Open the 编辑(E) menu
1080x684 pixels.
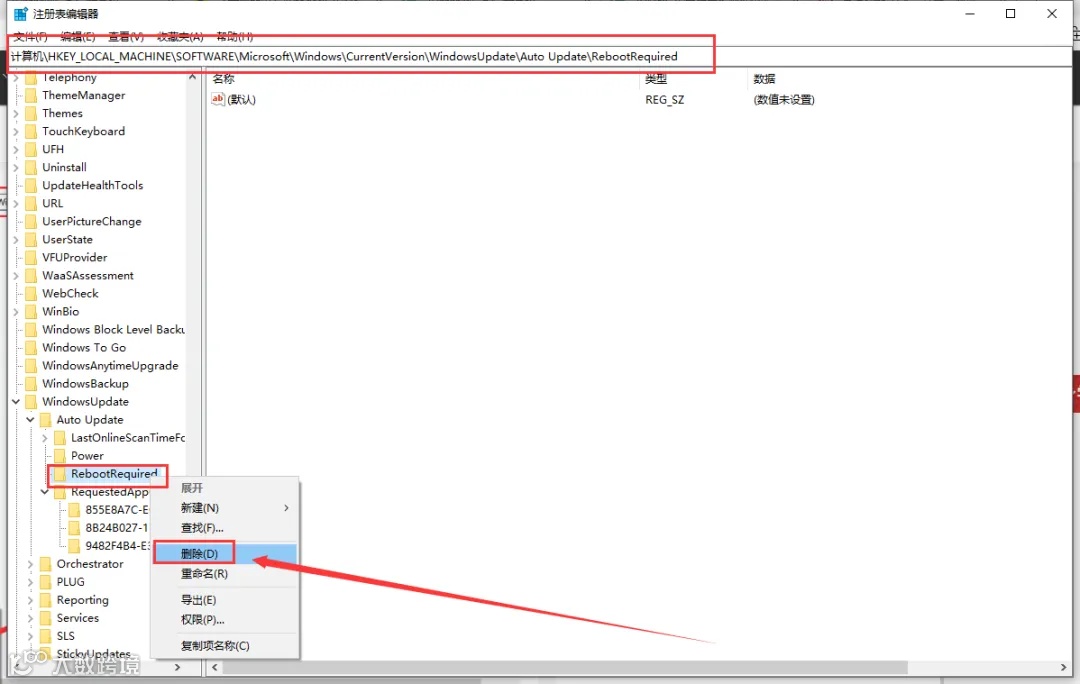tap(78, 37)
